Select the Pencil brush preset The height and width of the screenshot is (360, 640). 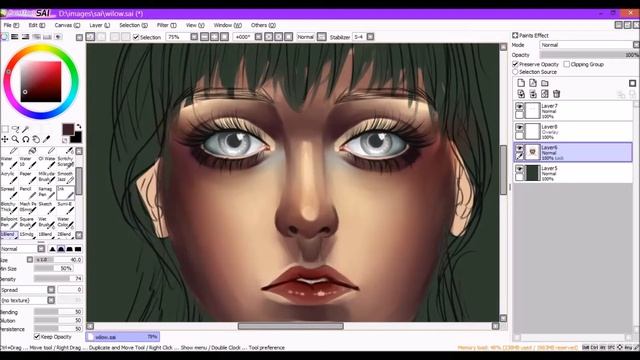tap(27, 192)
